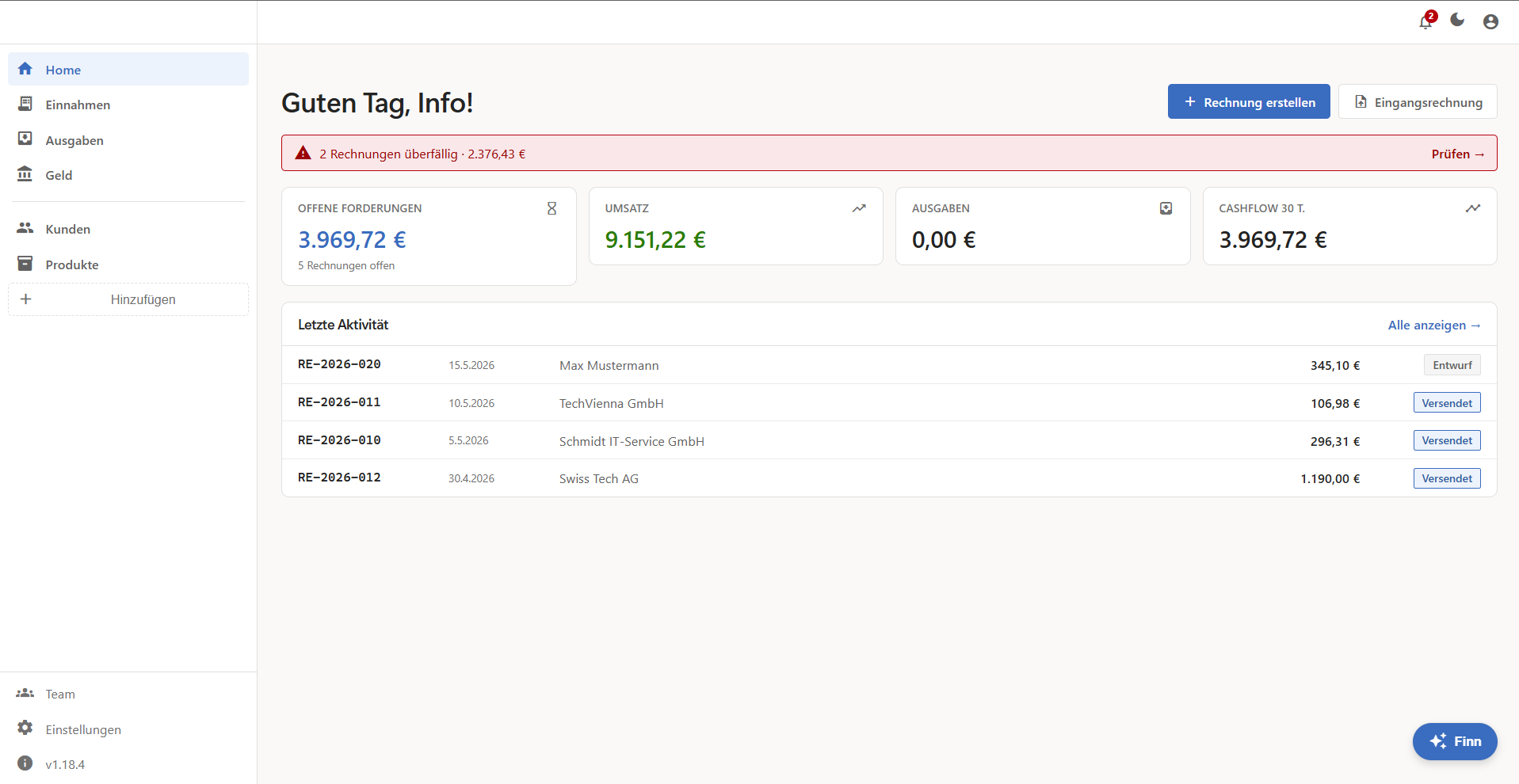This screenshot has width=1519, height=784.
Task: Click the Home house icon in sidebar
Action: point(25,69)
